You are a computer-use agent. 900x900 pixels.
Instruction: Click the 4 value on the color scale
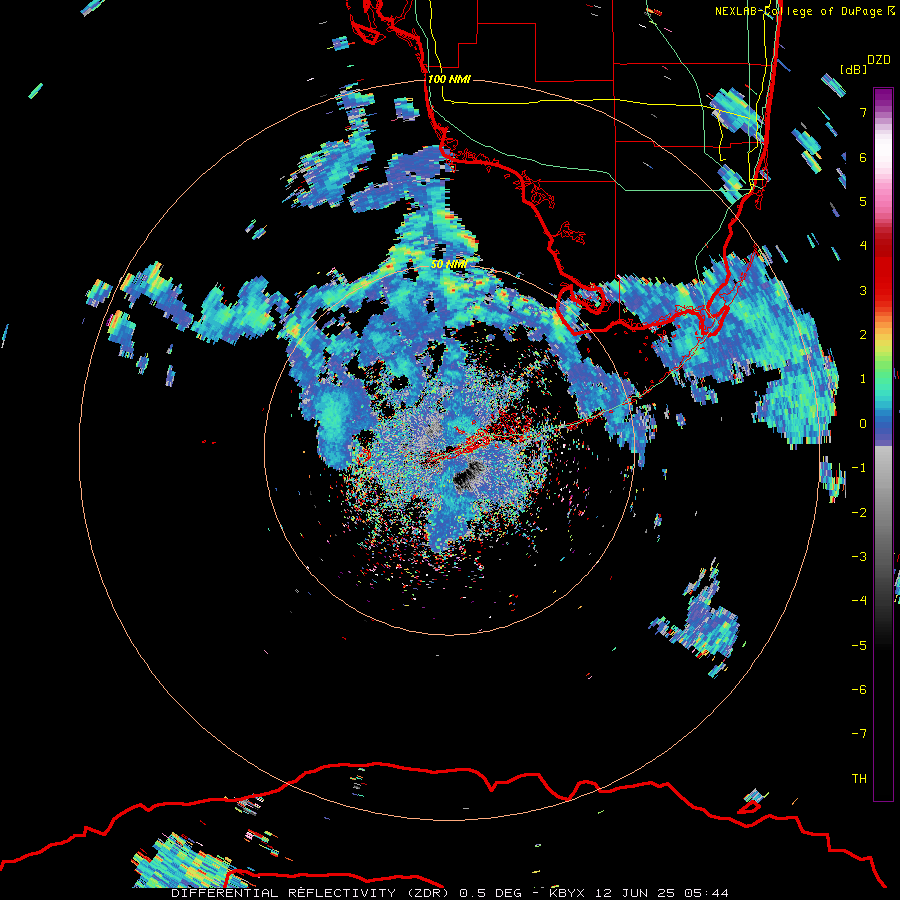click(x=863, y=246)
